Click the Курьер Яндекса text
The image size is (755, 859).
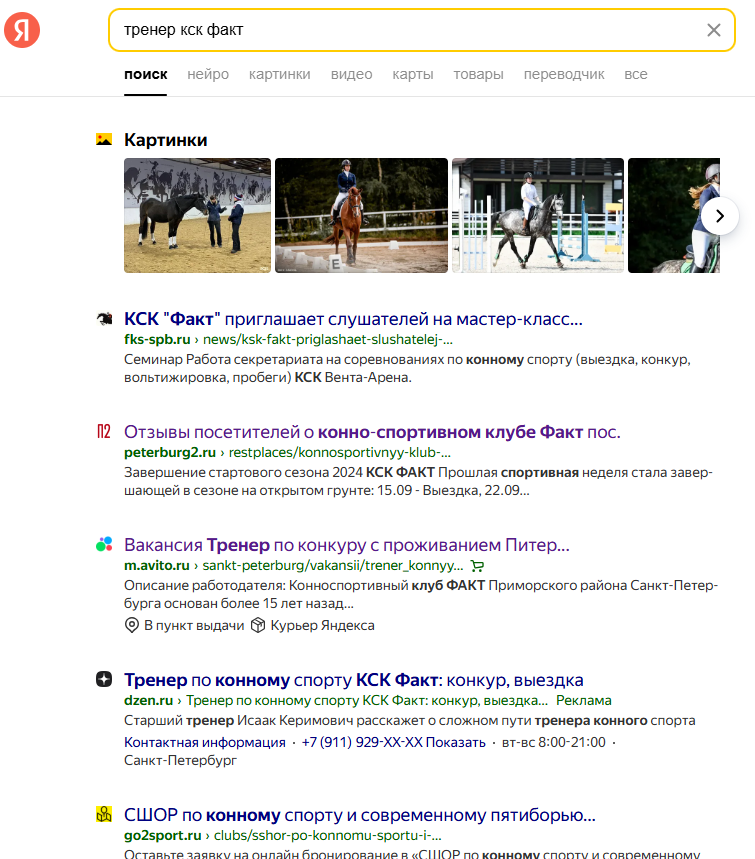tap(323, 625)
